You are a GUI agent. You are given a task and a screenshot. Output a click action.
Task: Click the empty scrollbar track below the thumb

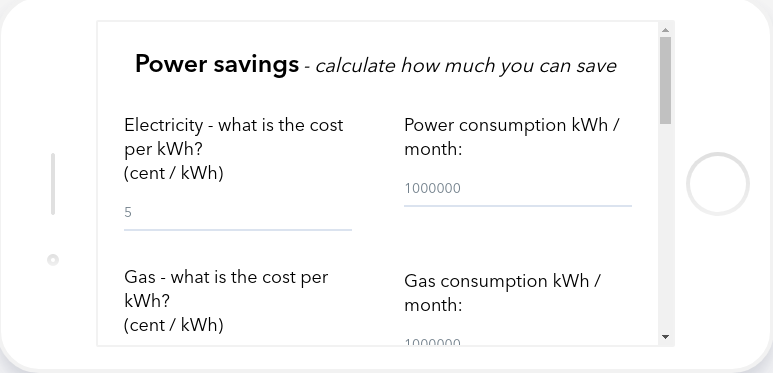(665, 227)
